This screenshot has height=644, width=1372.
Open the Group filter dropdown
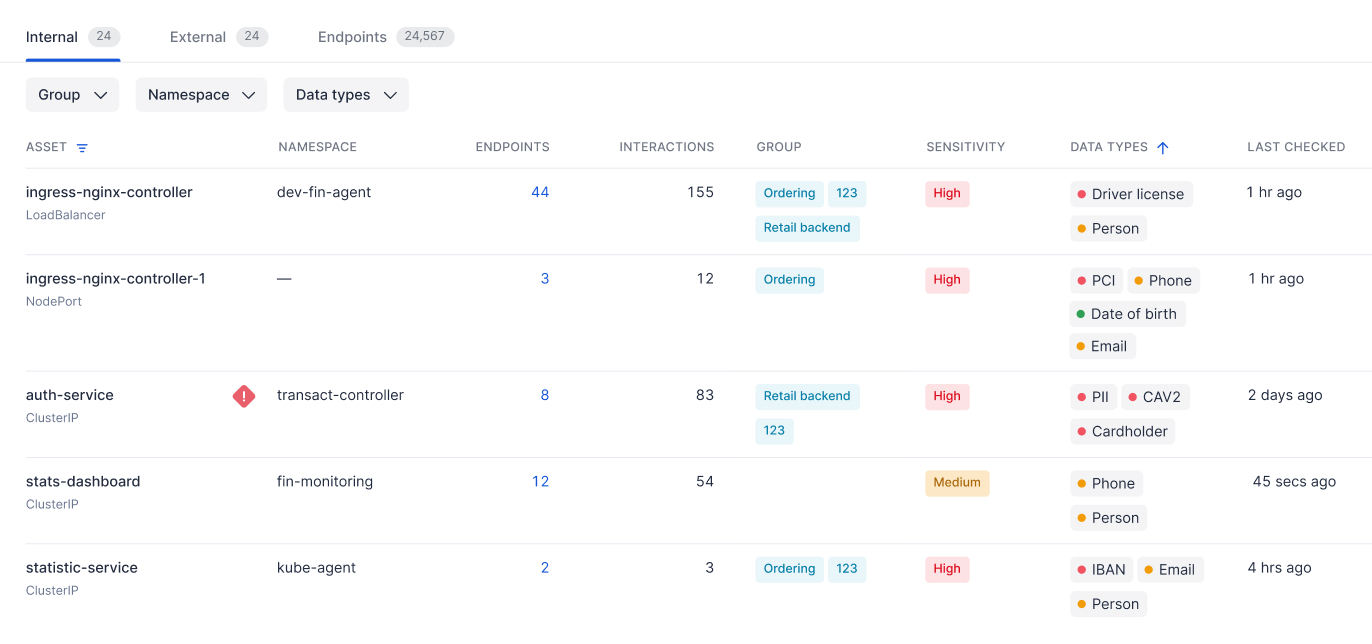[x=72, y=95]
